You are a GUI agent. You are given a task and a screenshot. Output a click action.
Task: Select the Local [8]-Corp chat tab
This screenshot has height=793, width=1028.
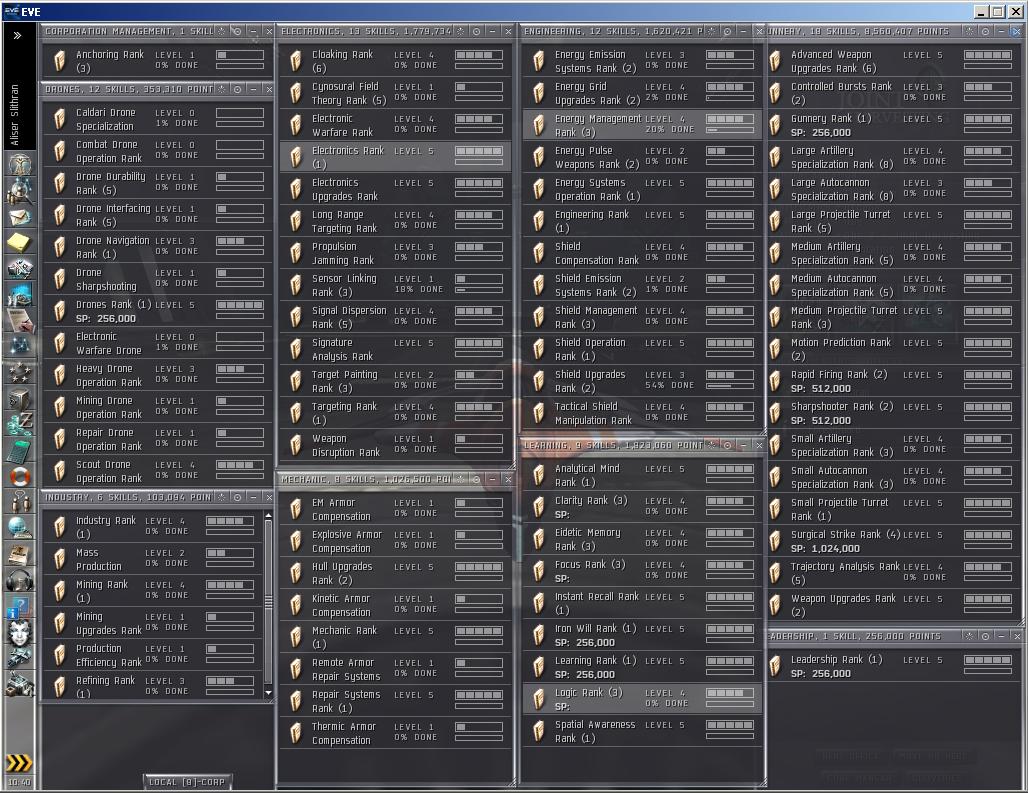click(187, 781)
